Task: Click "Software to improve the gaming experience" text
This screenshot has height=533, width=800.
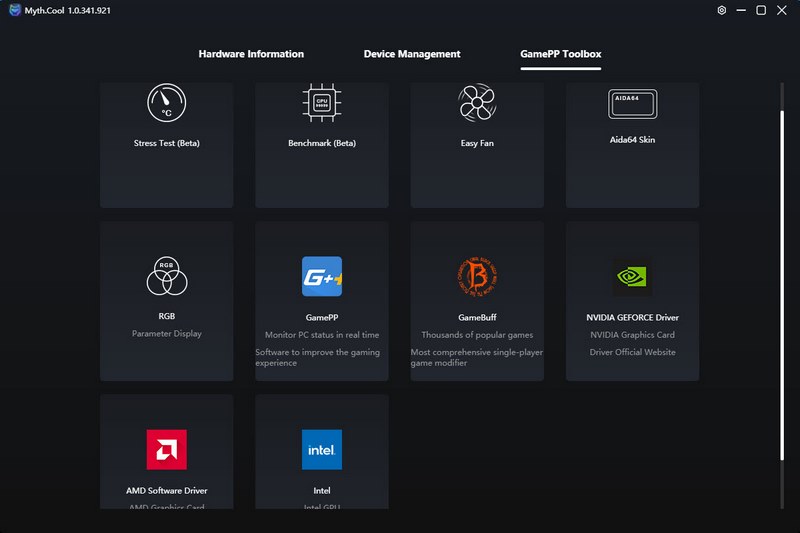Action: pyautogui.click(x=317, y=358)
